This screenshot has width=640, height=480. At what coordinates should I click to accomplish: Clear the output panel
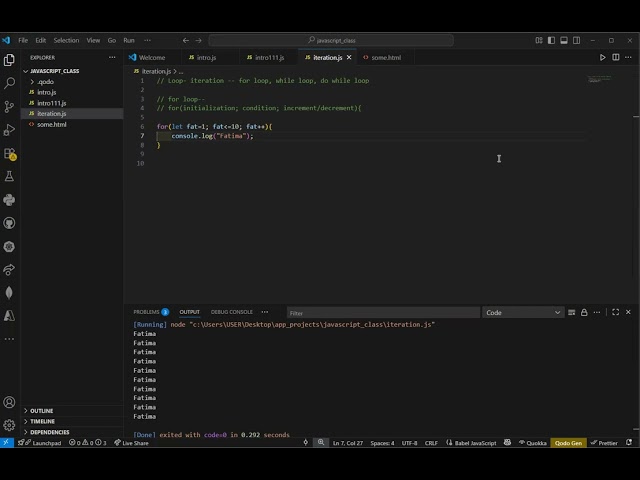pos(571,312)
